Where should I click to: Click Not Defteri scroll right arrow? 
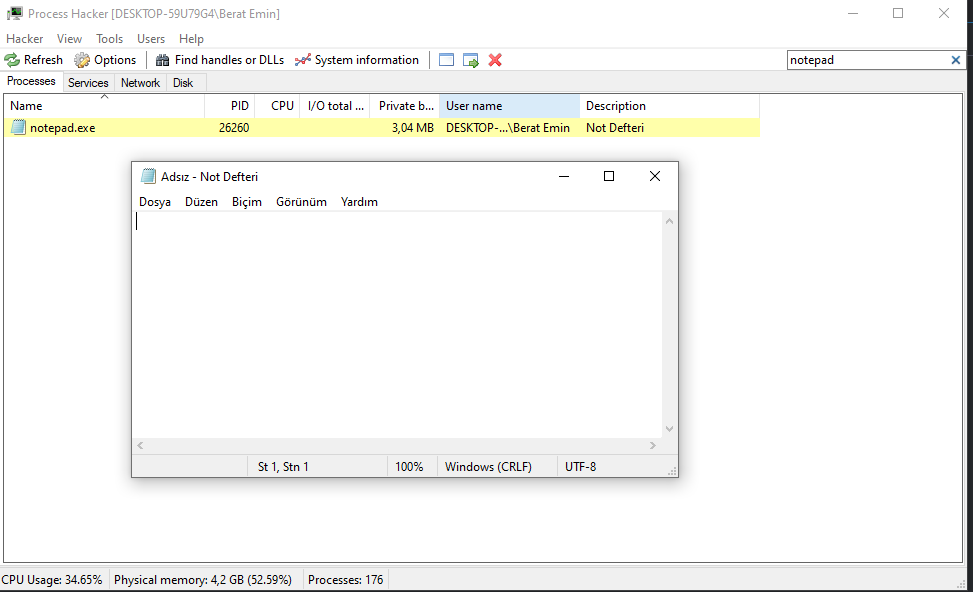[x=653, y=446]
